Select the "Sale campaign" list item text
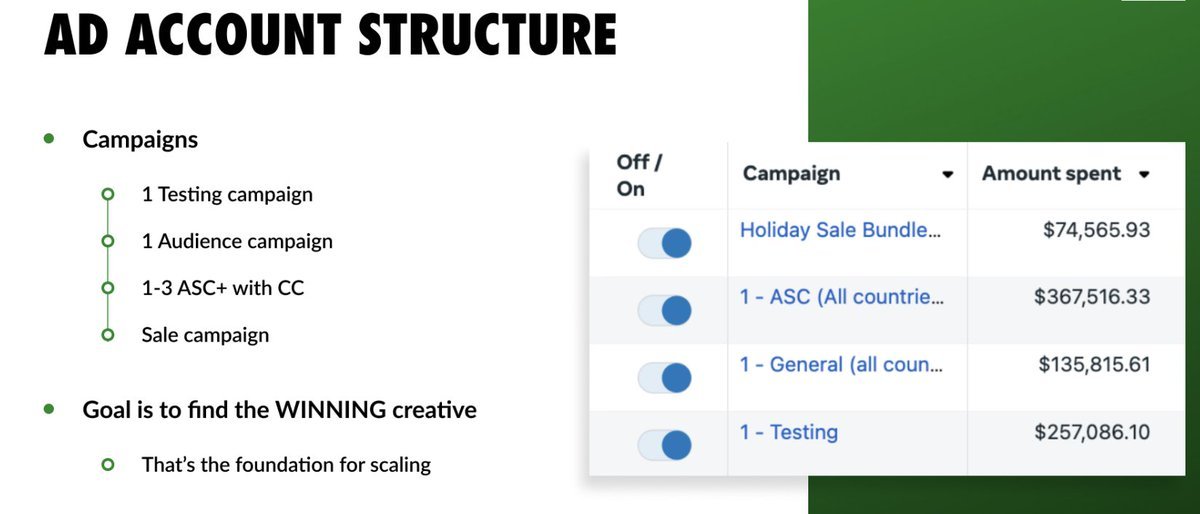The image size is (1200, 514). click(205, 335)
